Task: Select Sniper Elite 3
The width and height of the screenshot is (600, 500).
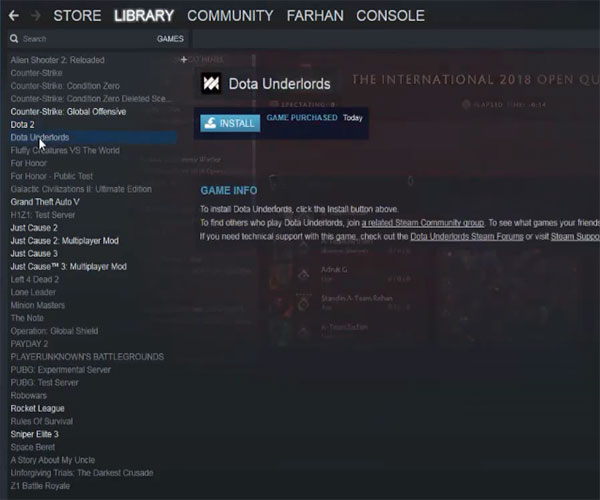Action: pos(34,435)
